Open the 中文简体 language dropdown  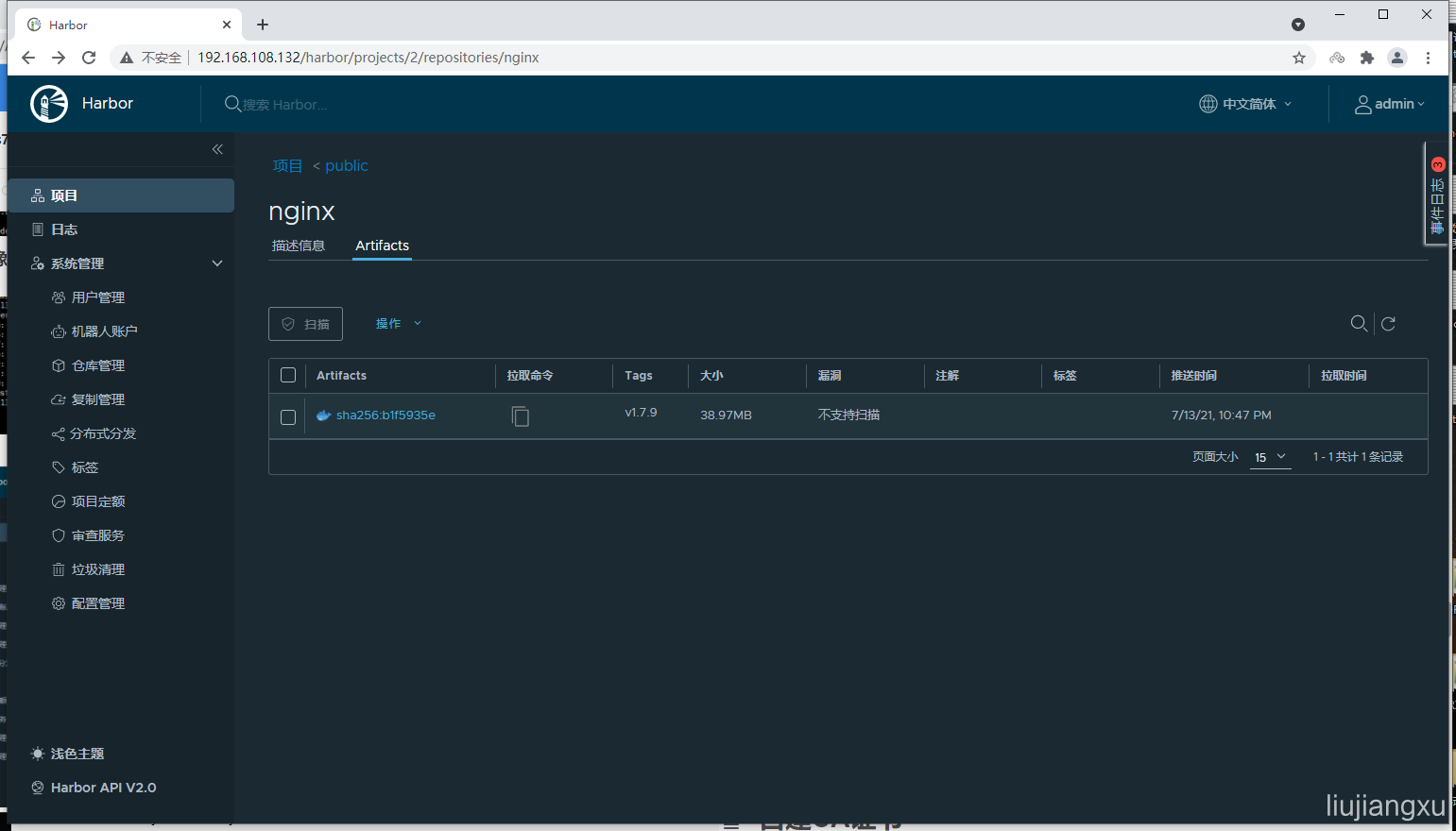(1246, 104)
